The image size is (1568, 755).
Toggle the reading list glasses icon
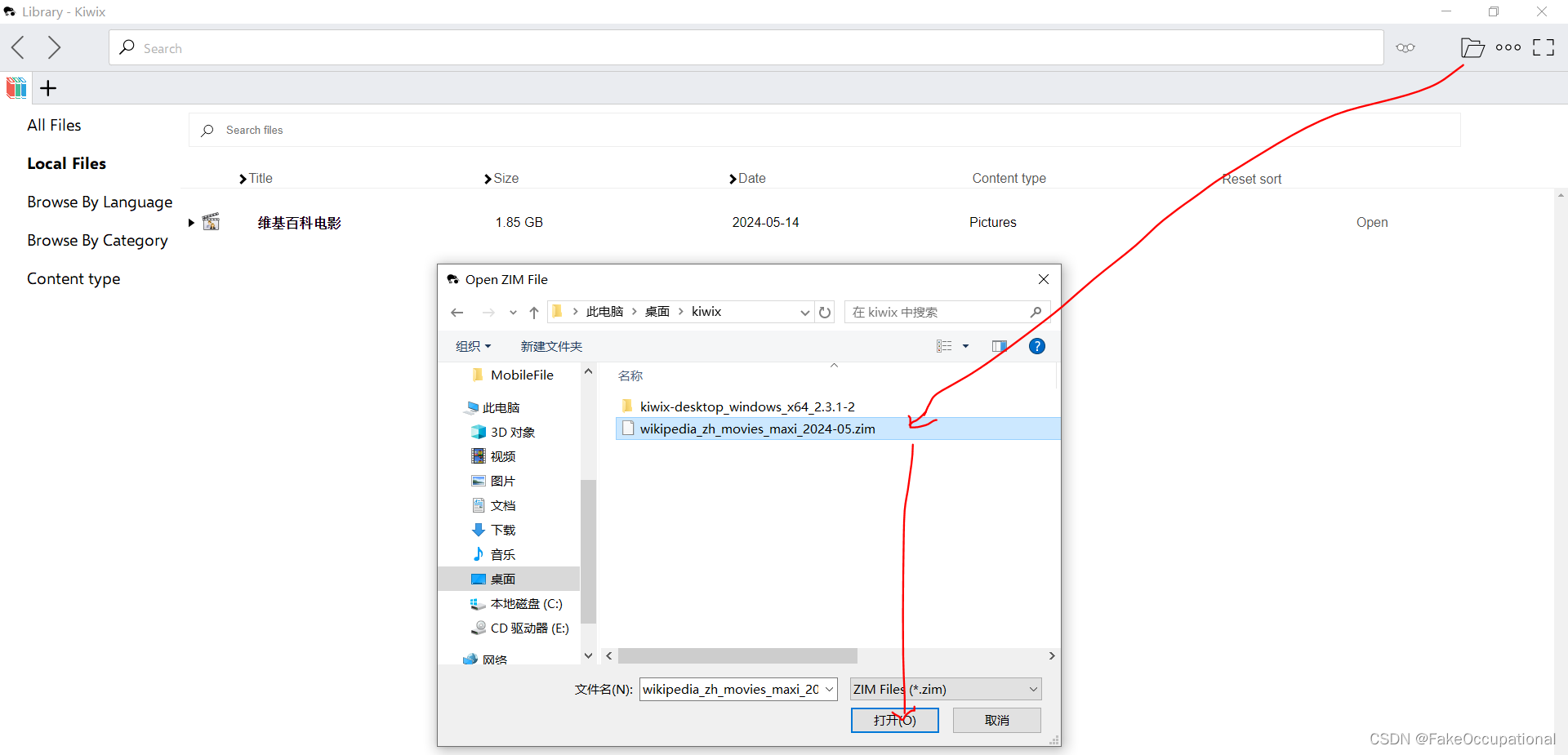[1405, 47]
